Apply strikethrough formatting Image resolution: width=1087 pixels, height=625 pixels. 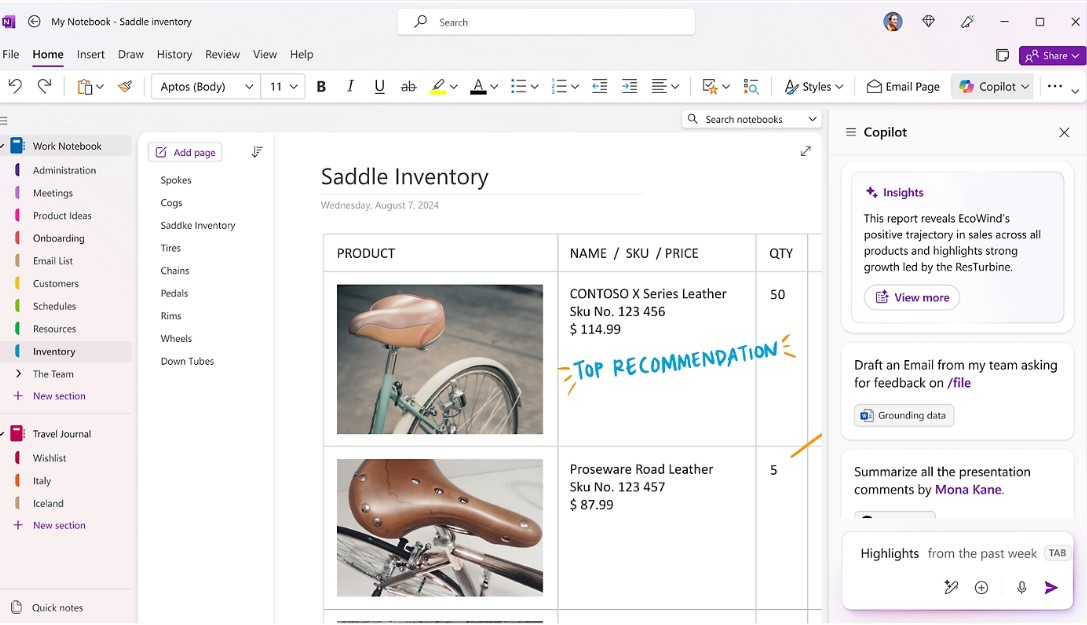pyautogui.click(x=408, y=87)
